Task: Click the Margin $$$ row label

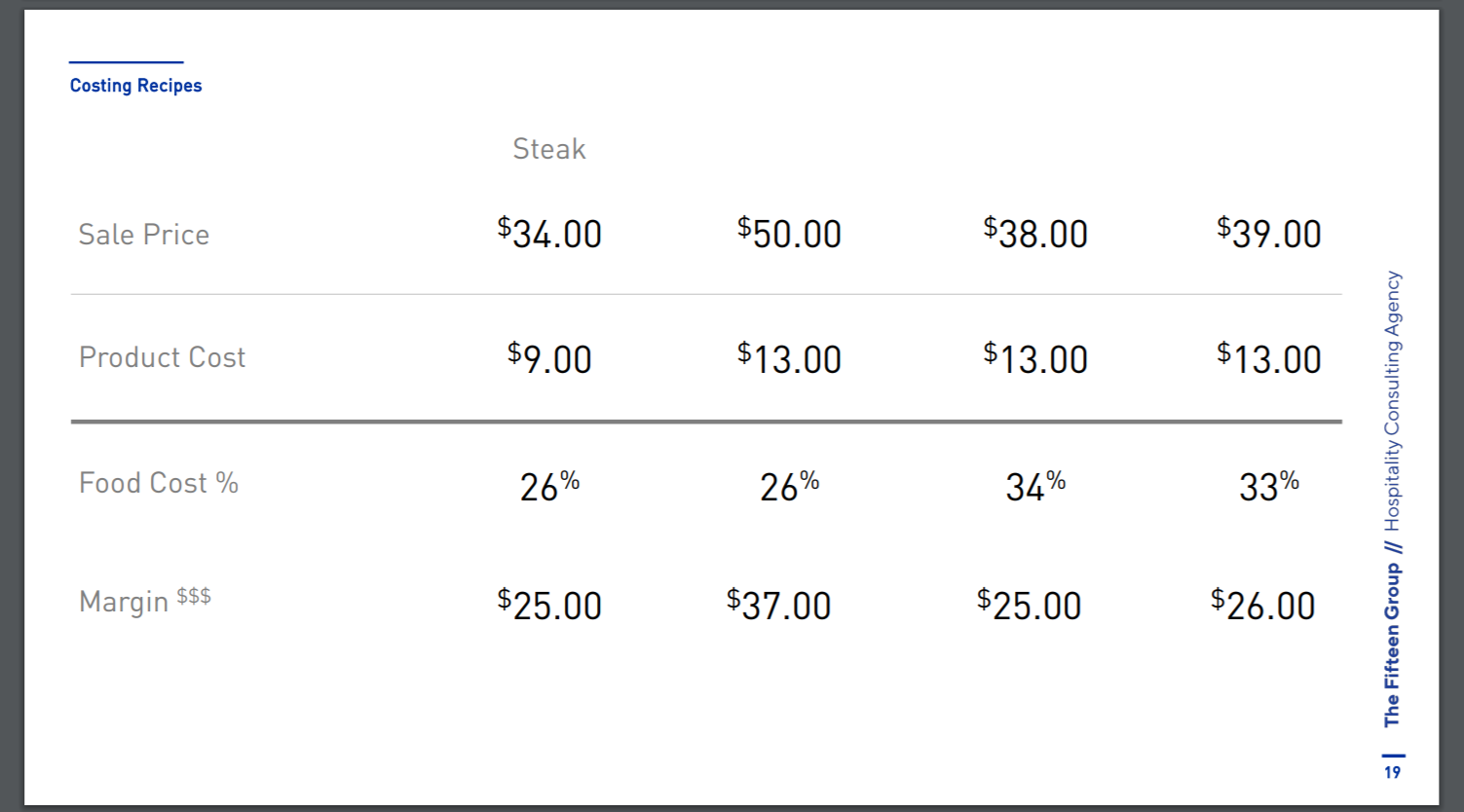Action: coord(145,602)
